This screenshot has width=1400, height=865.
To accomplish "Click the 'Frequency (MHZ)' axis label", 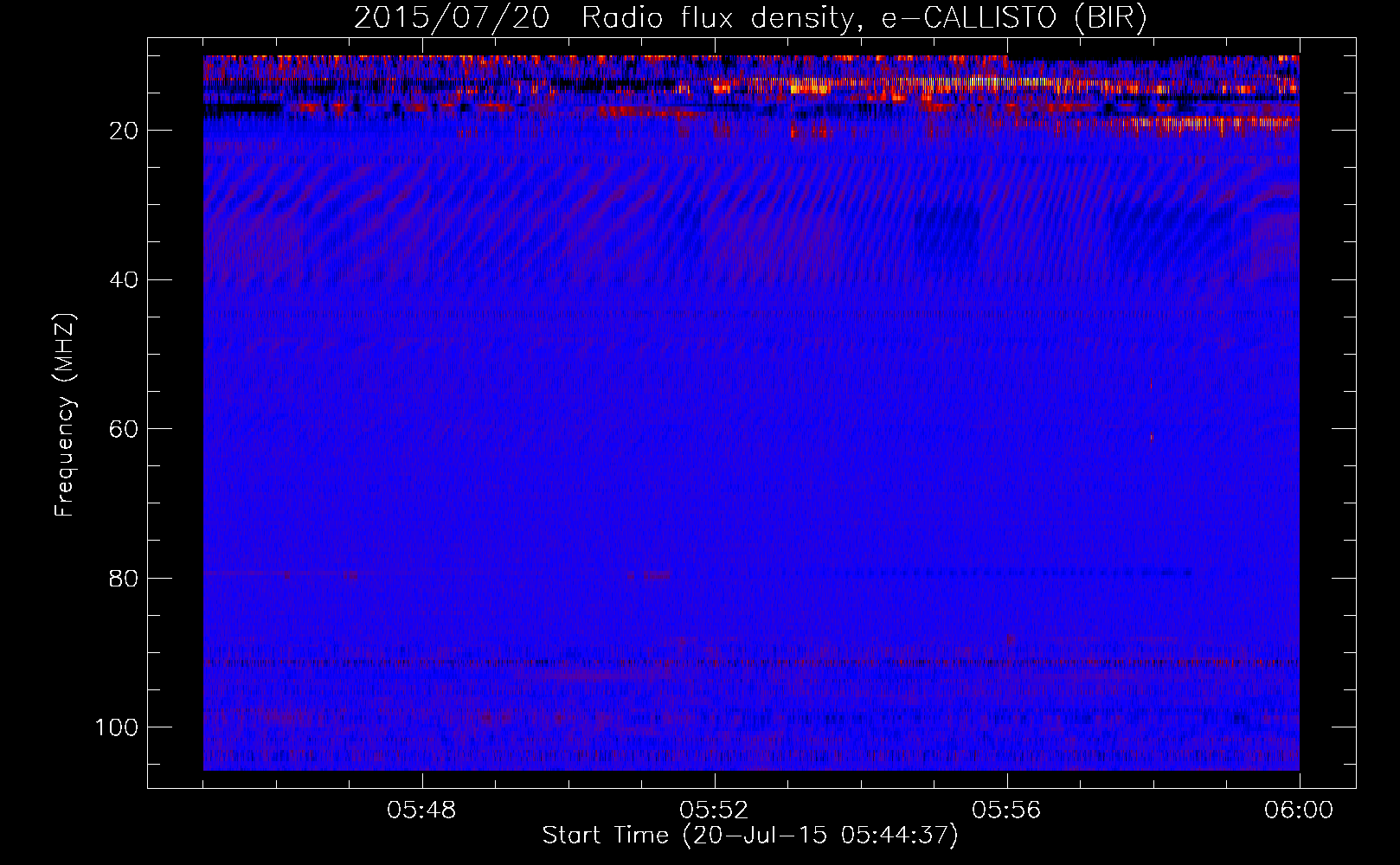I will [x=65, y=414].
